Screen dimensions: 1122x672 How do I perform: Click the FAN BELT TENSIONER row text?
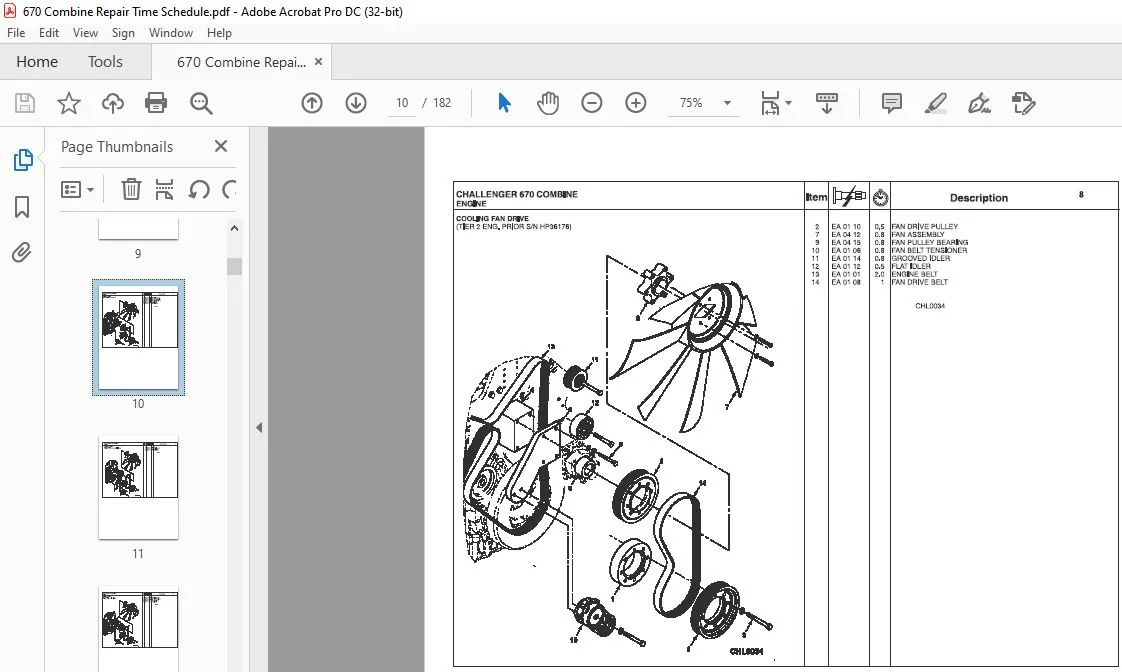click(x=929, y=250)
